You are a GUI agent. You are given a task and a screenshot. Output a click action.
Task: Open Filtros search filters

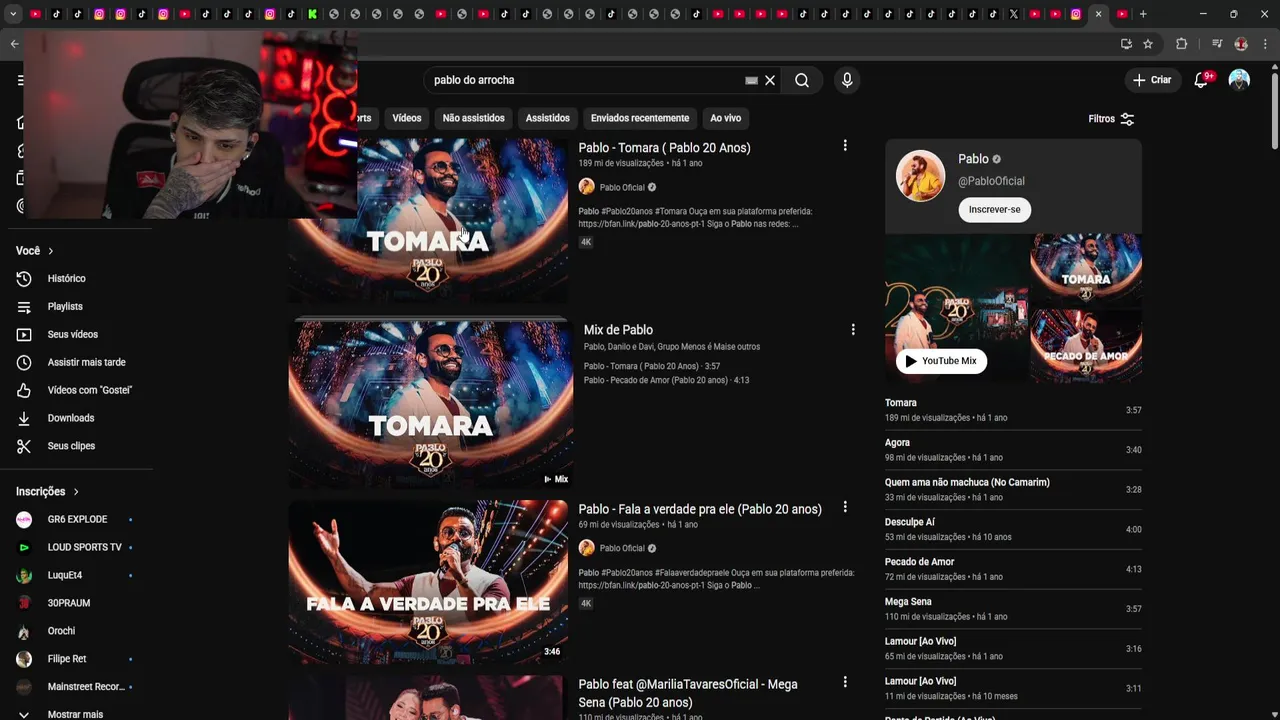tap(1111, 119)
